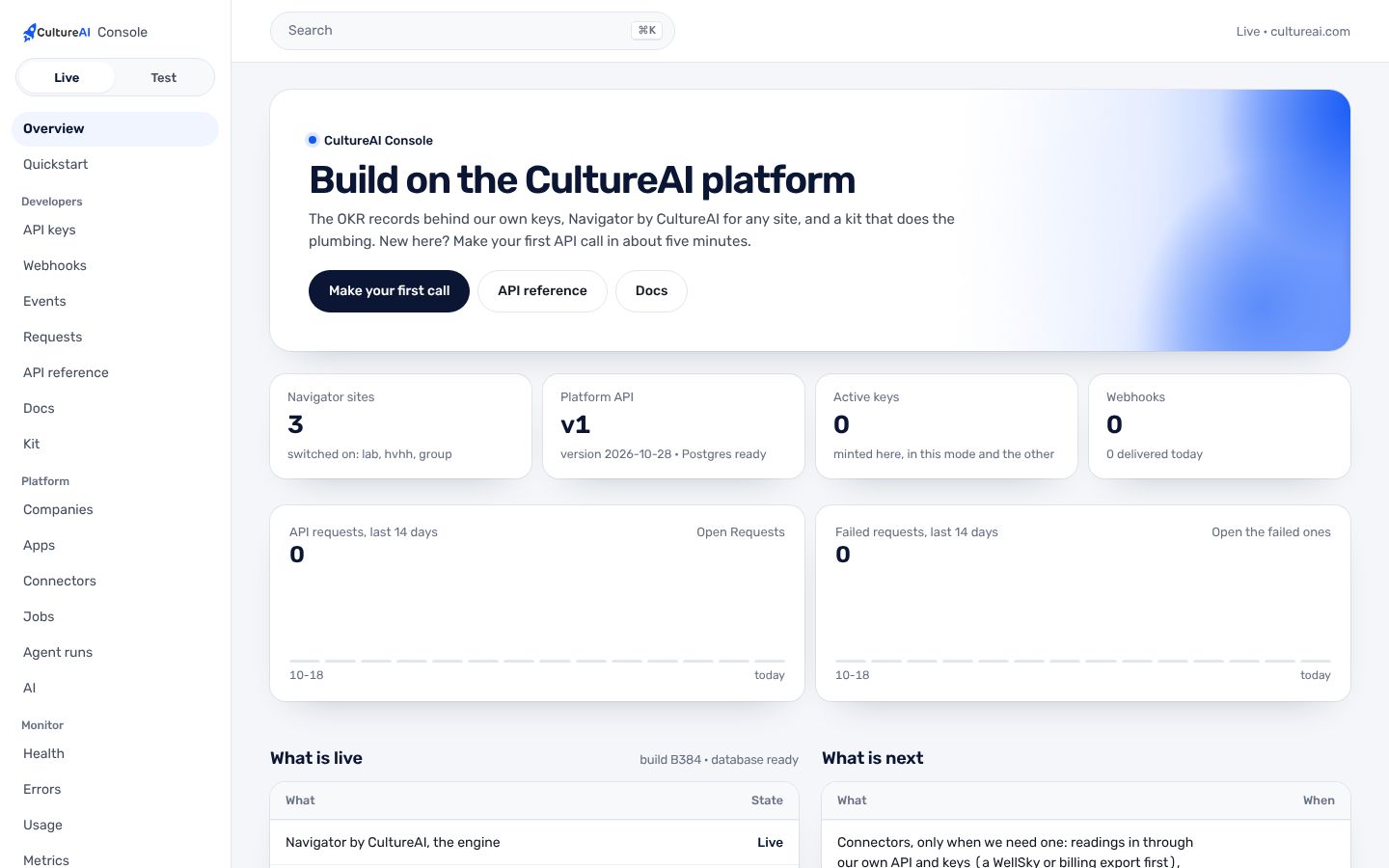Click the Docs hero button

(x=651, y=291)
